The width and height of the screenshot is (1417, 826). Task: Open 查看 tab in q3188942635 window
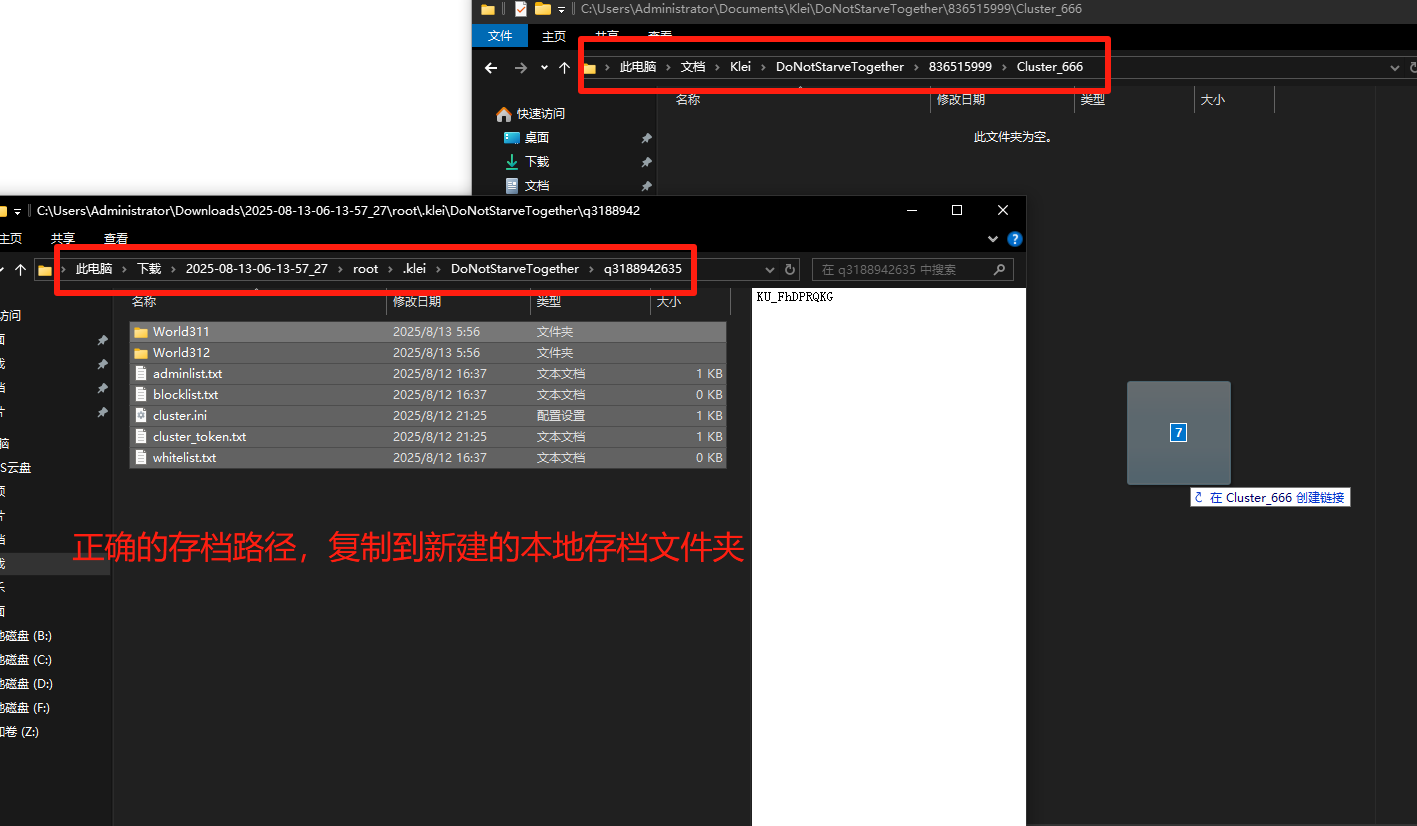(x=116, y=239)
